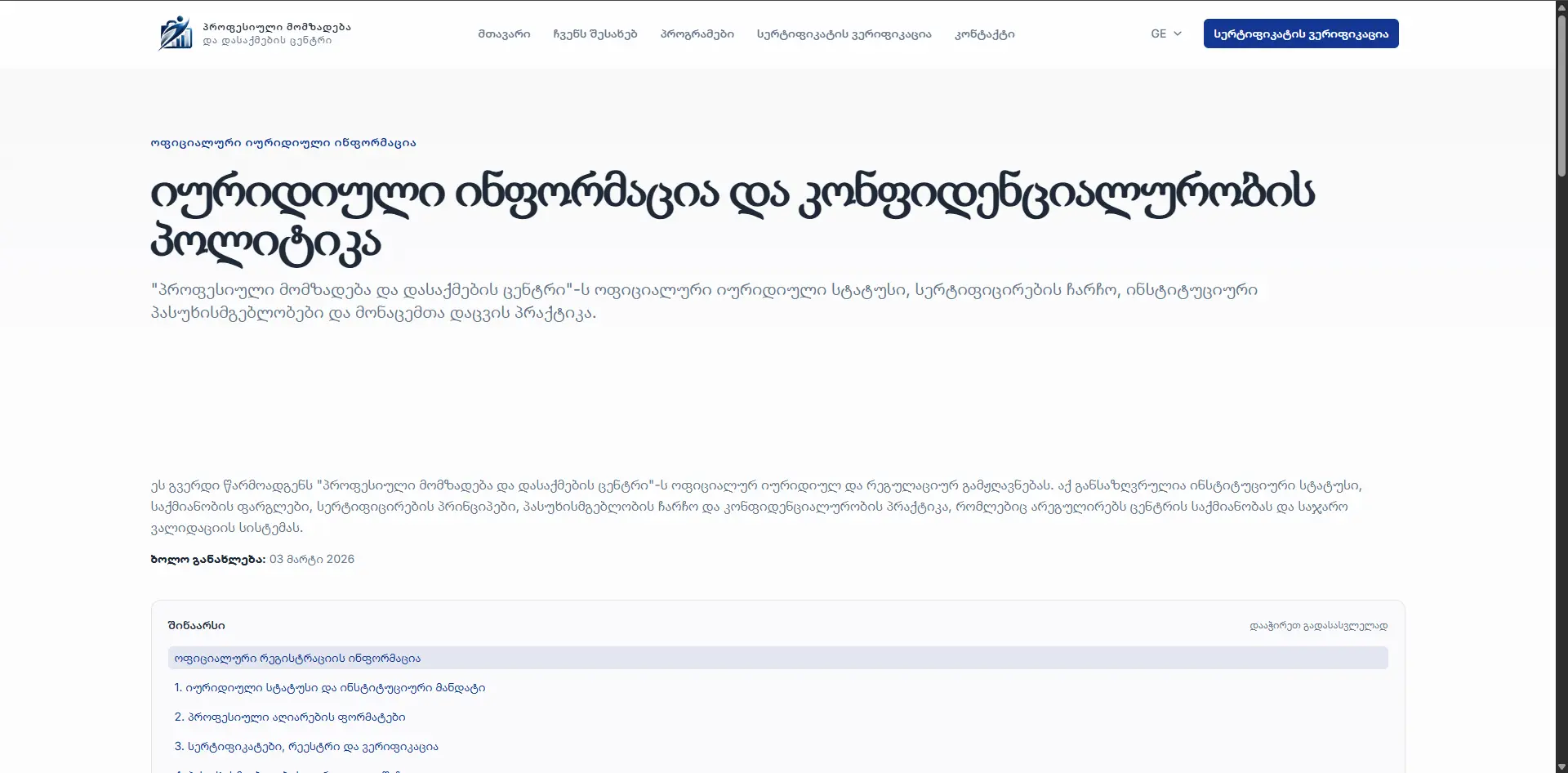Screen dimensions: 1568x773
Task: Open კონტაქტი navigation link
Action: [x=985, y=34]
